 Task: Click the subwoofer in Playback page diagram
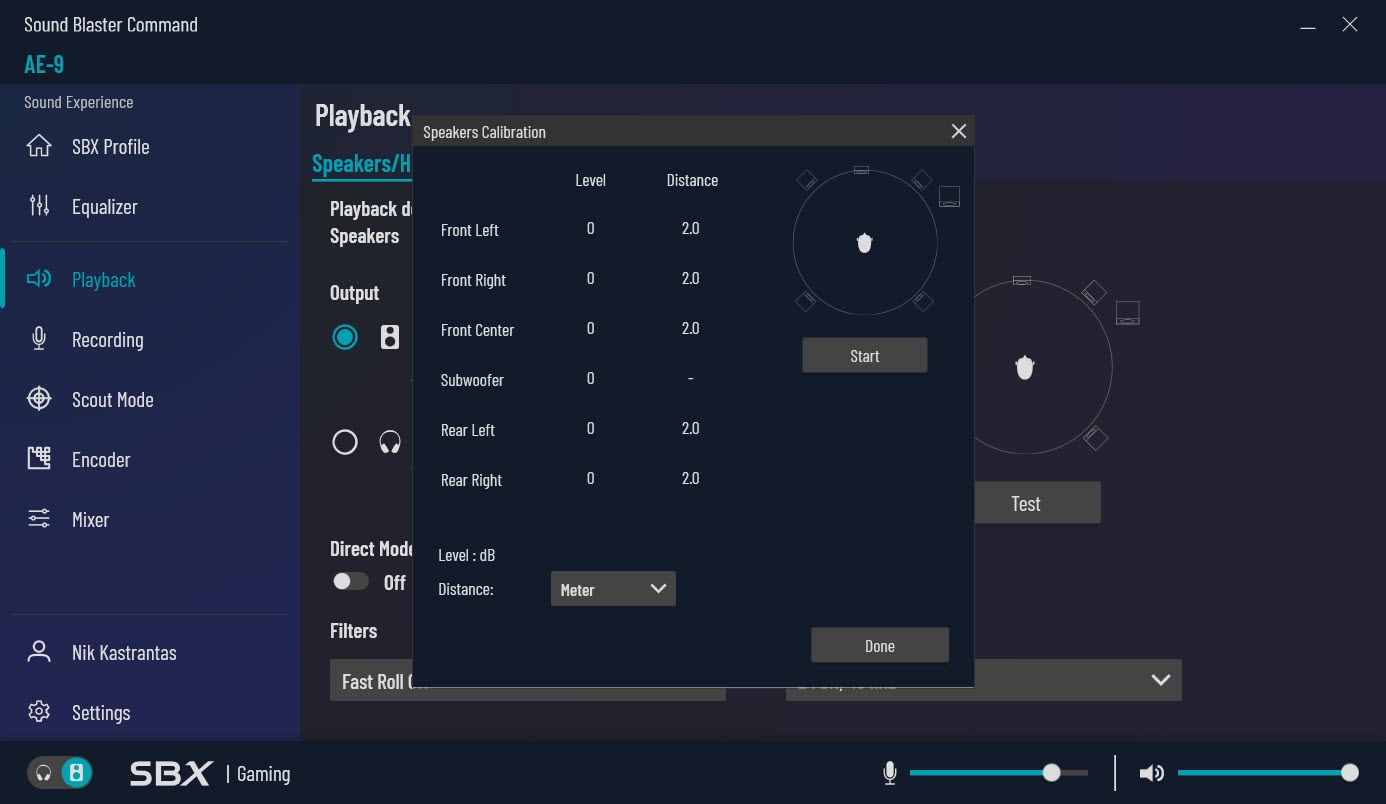coord(1127,312)
